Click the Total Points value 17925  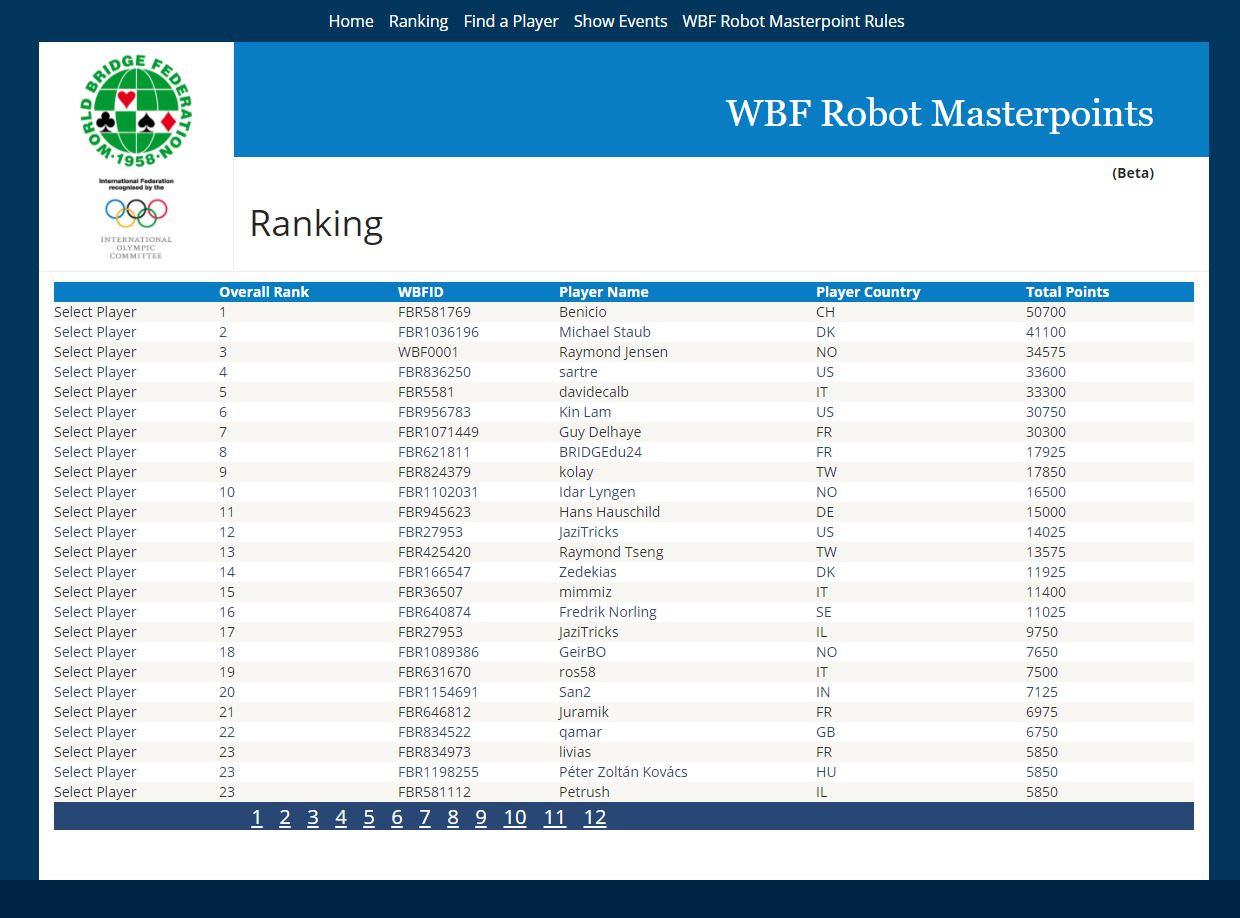(x=1046, y=452)
